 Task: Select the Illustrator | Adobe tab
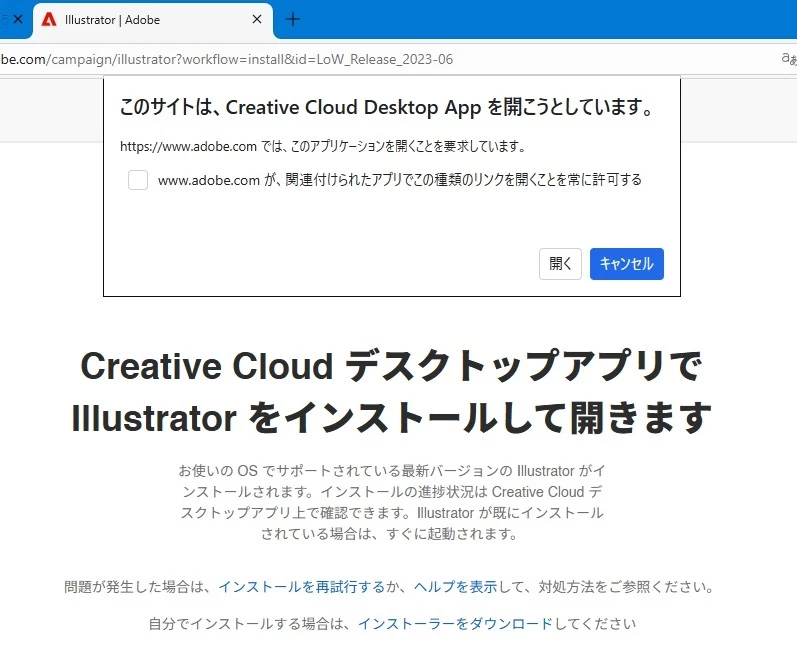coord(152,20)
